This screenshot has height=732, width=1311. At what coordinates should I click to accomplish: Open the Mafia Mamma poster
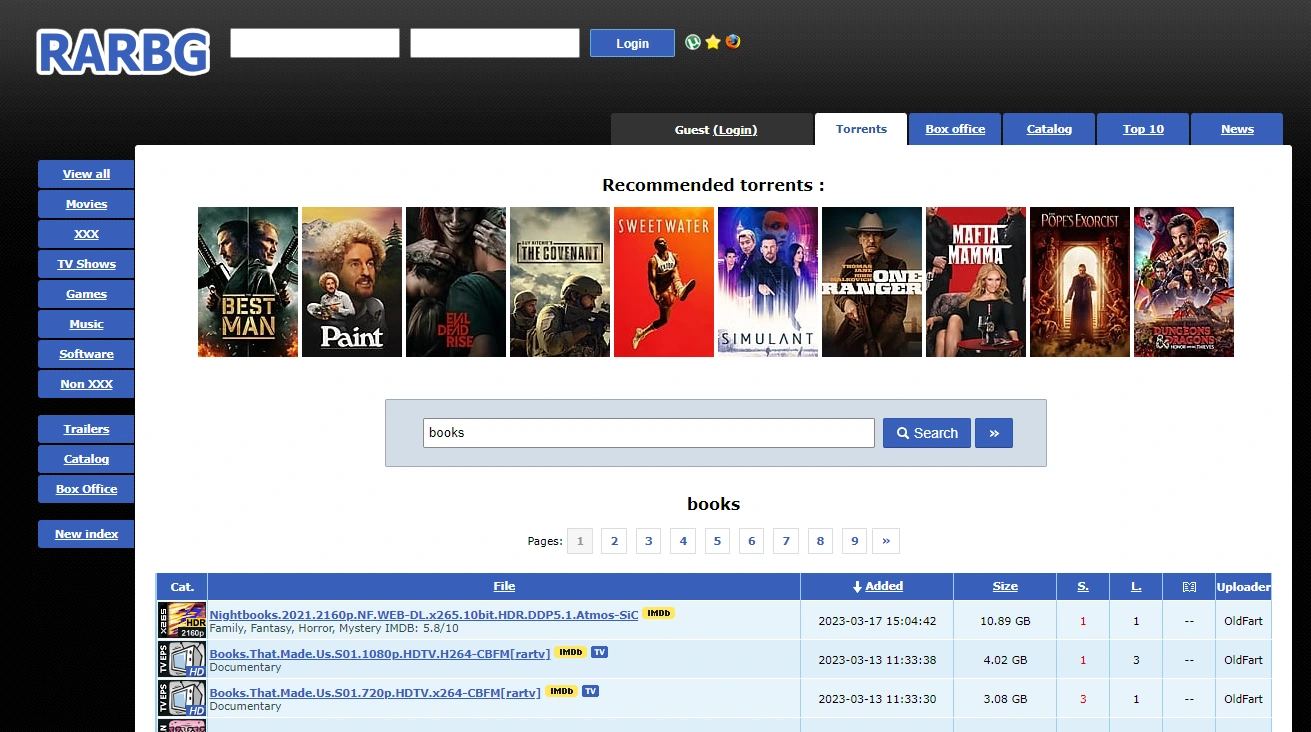click(x=976, y=282)
